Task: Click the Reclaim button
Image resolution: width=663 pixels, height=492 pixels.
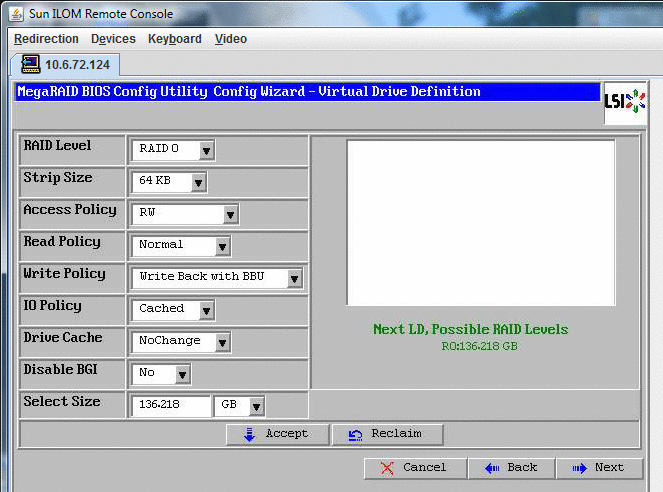Action: (x=388, y=435)
